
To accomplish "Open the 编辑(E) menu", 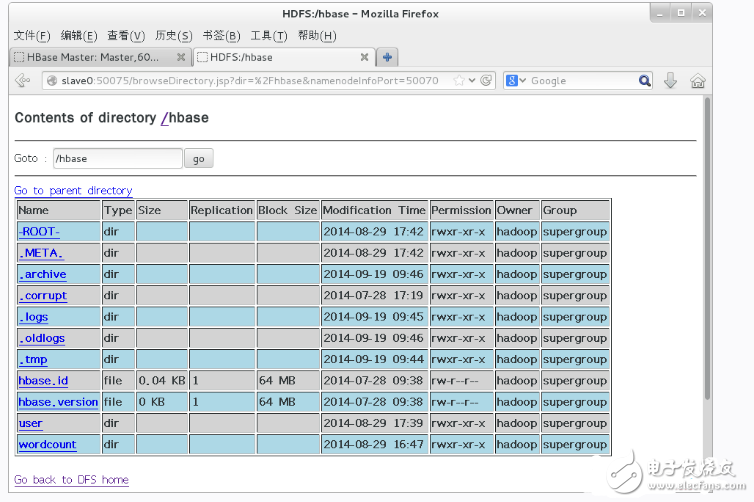I will [79, 36].
